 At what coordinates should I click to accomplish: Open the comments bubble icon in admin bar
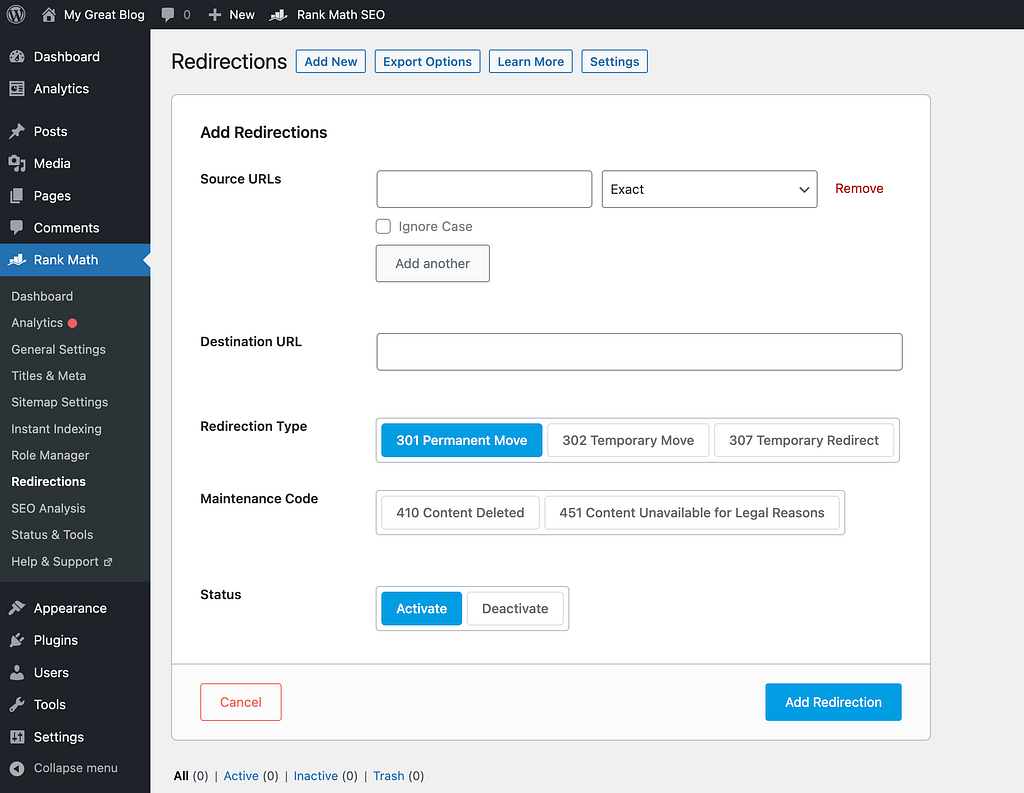169,15
